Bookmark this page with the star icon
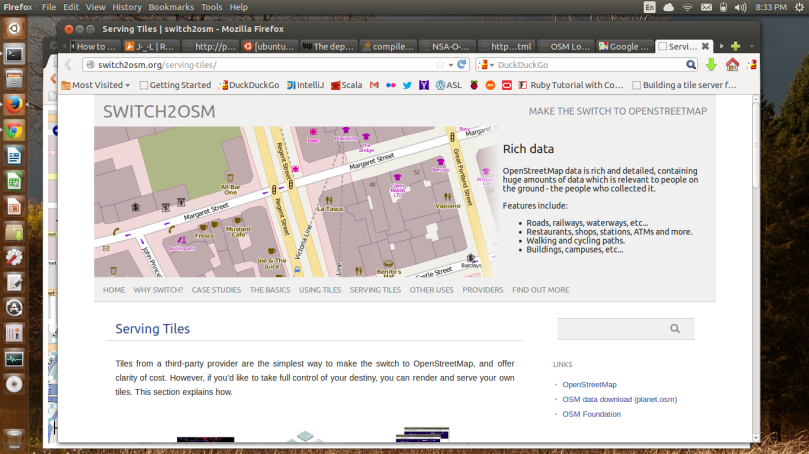The width and height of the screenshot is (809, 454). [x=440, y=64]
